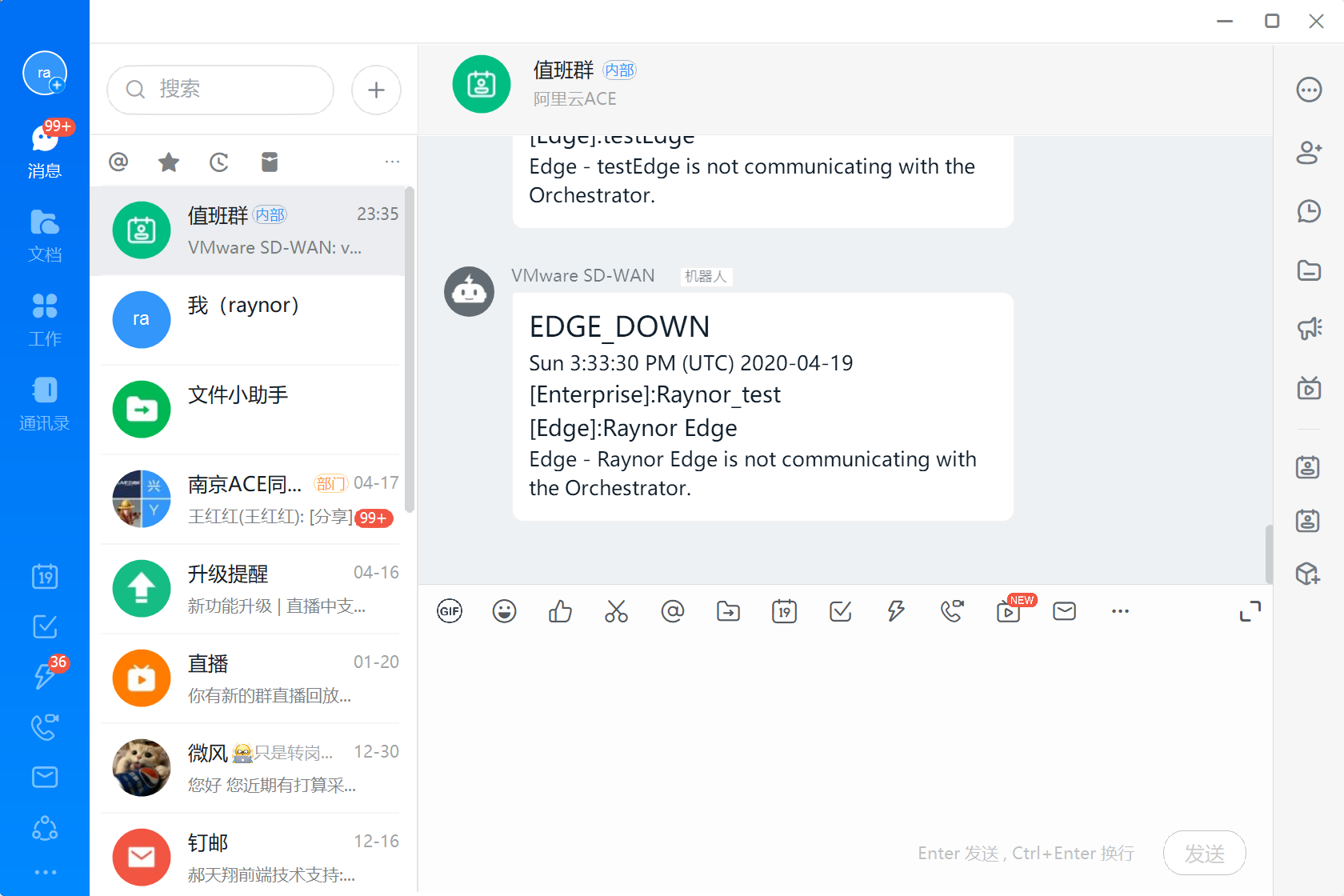
Task: Open the 南京ACE同... department chat
Action: (x=247, y=499)
